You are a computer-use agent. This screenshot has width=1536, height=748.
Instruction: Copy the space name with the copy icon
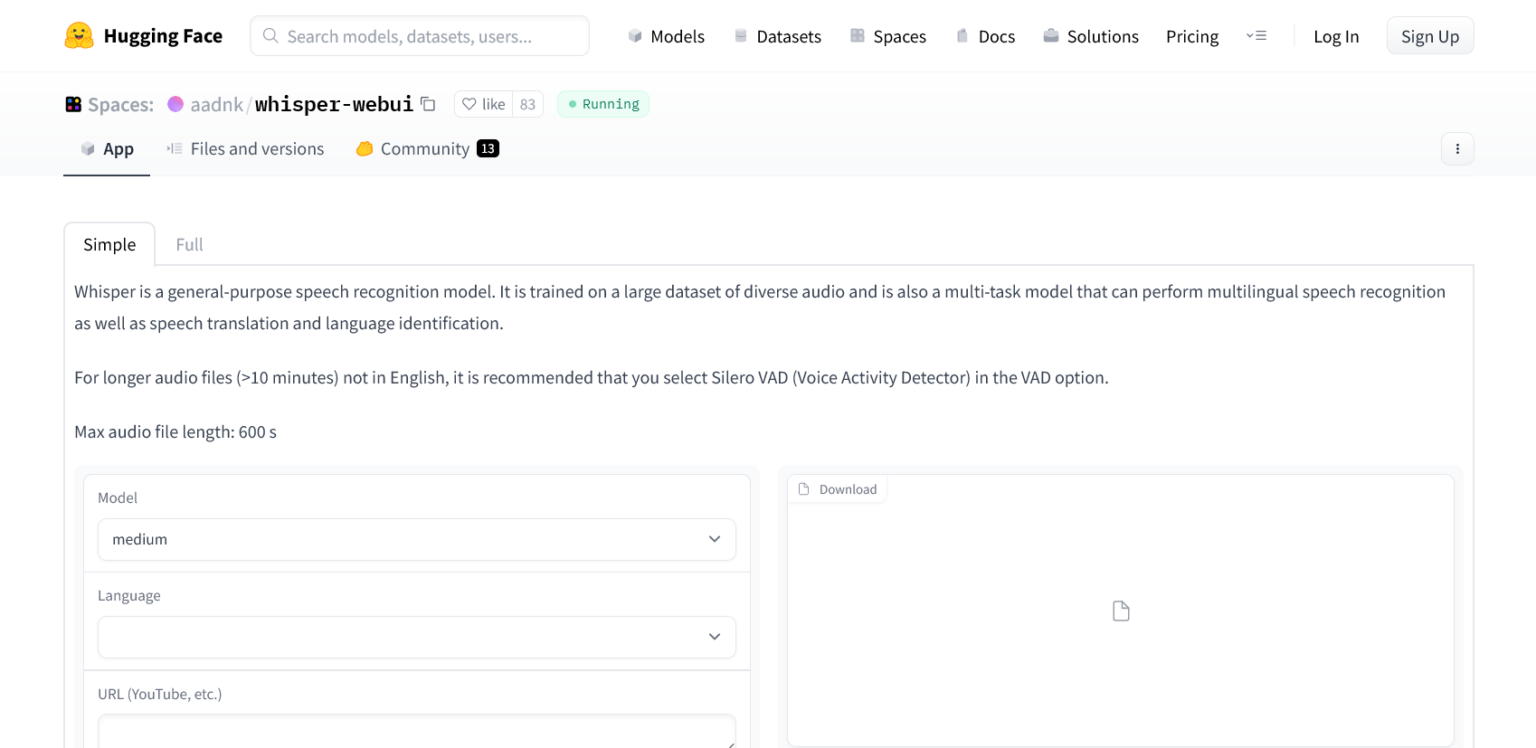428,103
